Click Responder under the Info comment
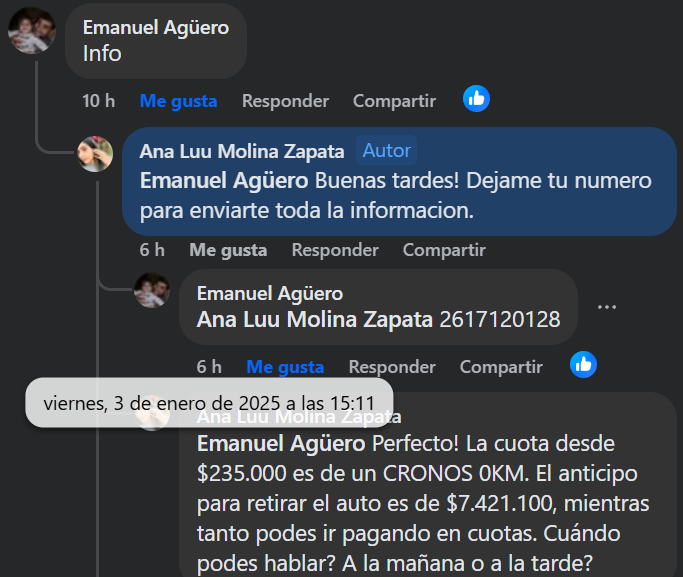This screenshot has height=577, width=683. [285, 101]
